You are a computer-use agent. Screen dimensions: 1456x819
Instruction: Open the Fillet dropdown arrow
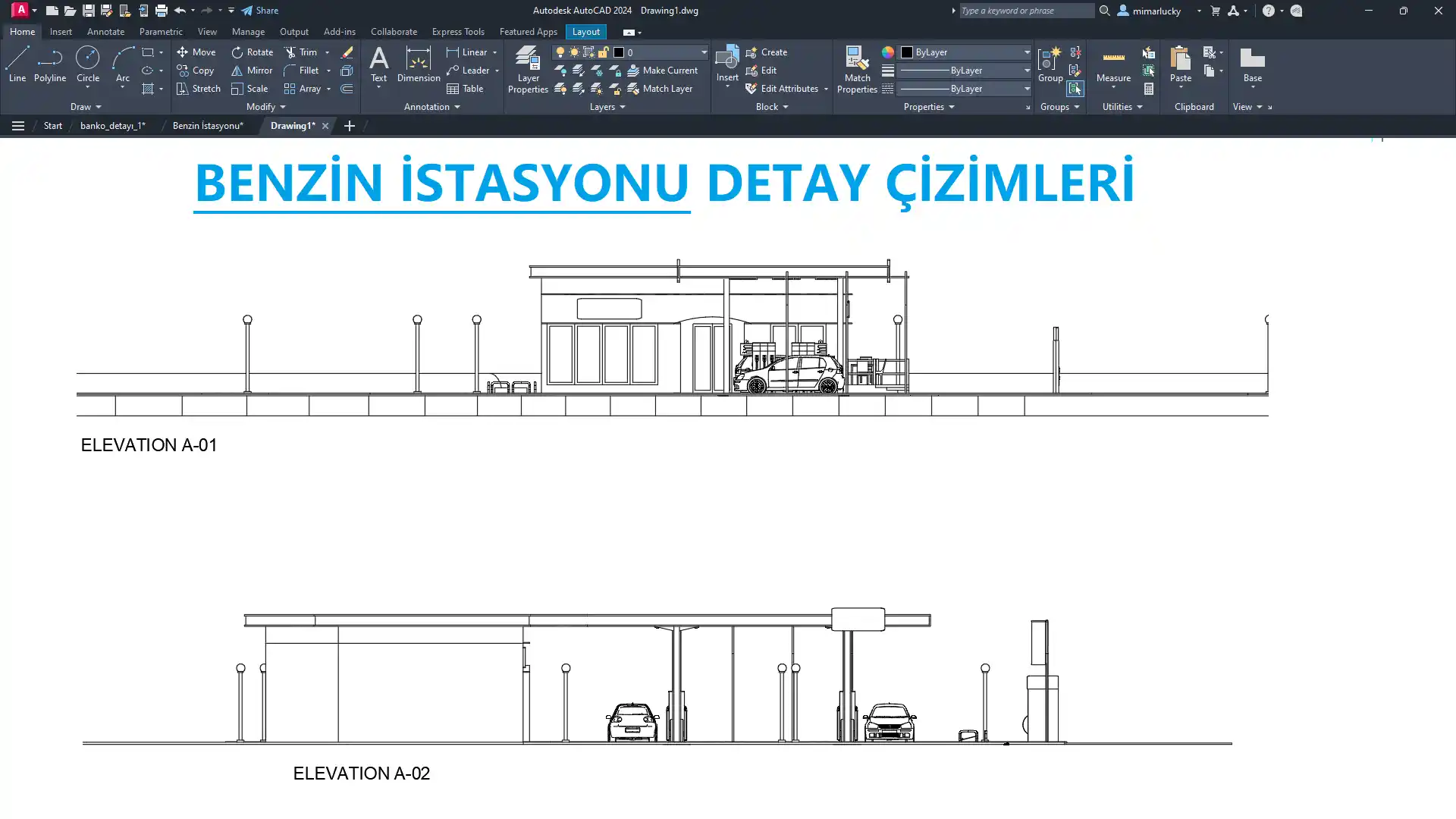coord(328,71)
